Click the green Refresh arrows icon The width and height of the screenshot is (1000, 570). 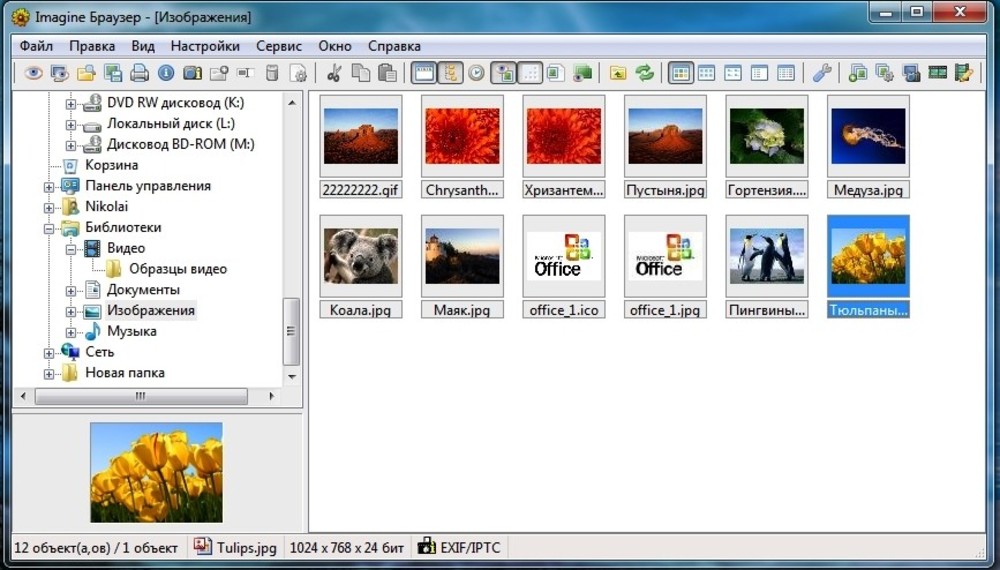click(645, 73)
